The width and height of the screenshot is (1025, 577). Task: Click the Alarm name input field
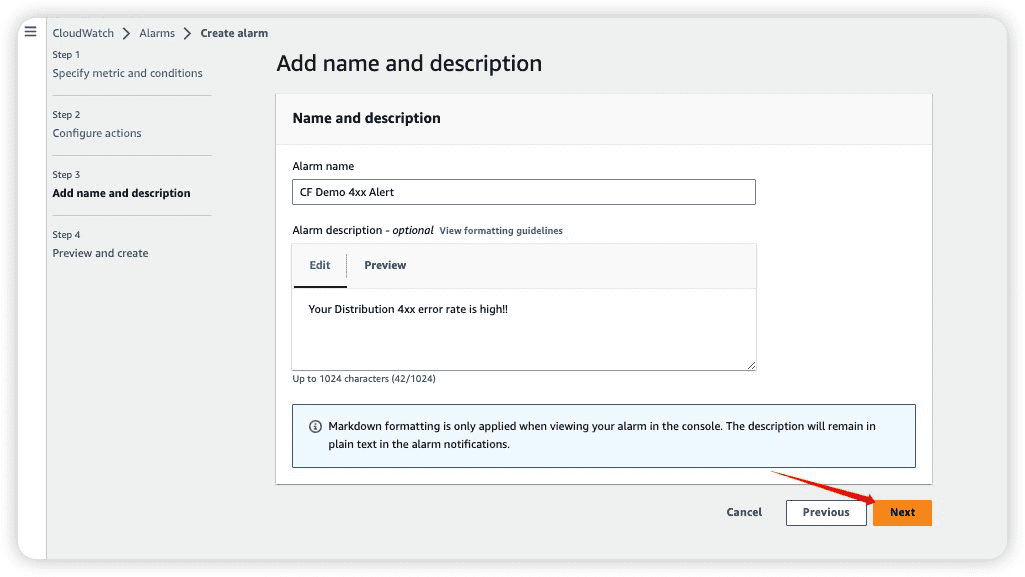[x=524, y=192]
